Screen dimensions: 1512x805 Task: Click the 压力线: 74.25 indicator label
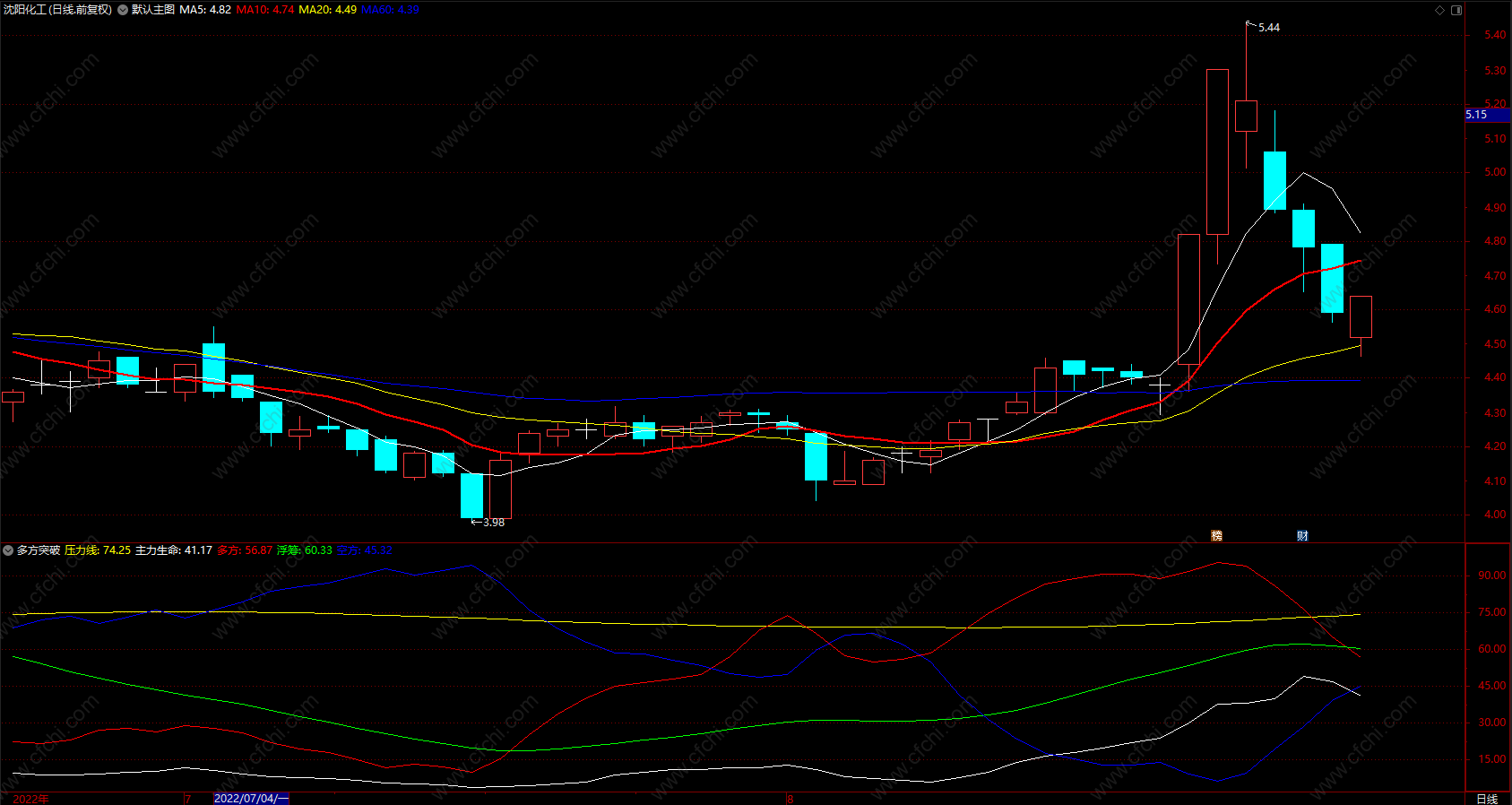98,550
